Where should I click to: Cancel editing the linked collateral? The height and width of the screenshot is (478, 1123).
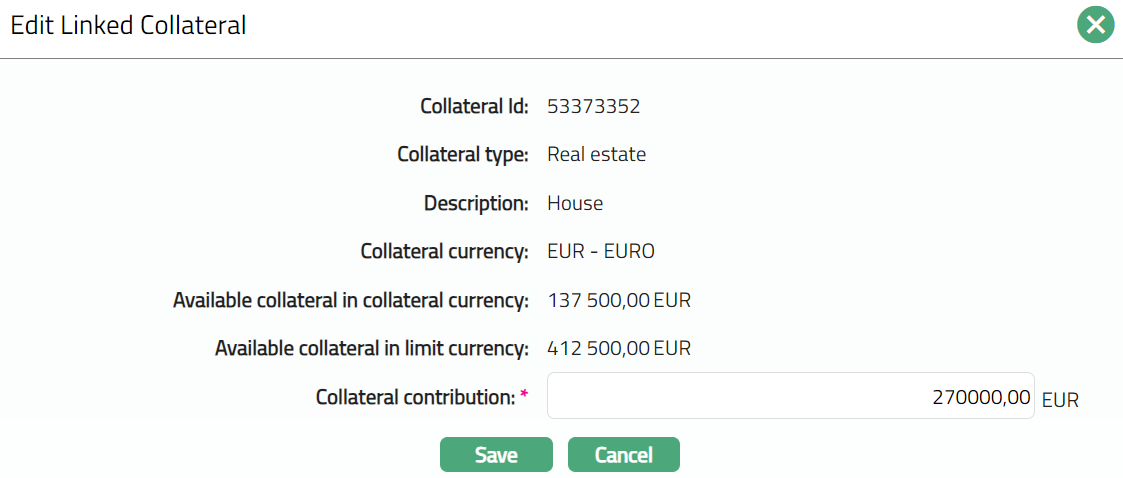623,455
